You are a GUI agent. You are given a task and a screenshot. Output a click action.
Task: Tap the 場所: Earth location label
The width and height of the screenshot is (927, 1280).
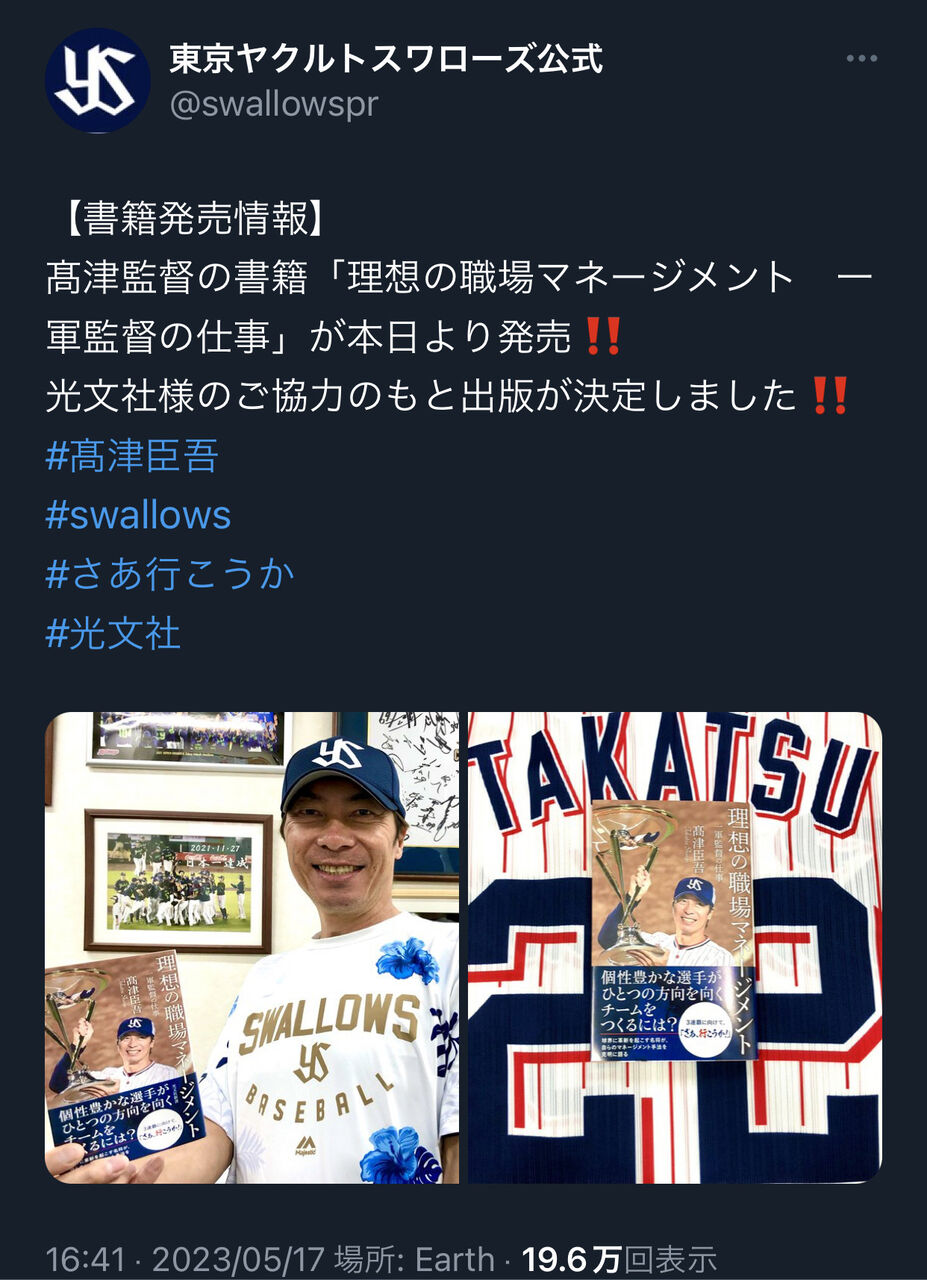(409, 1259)
